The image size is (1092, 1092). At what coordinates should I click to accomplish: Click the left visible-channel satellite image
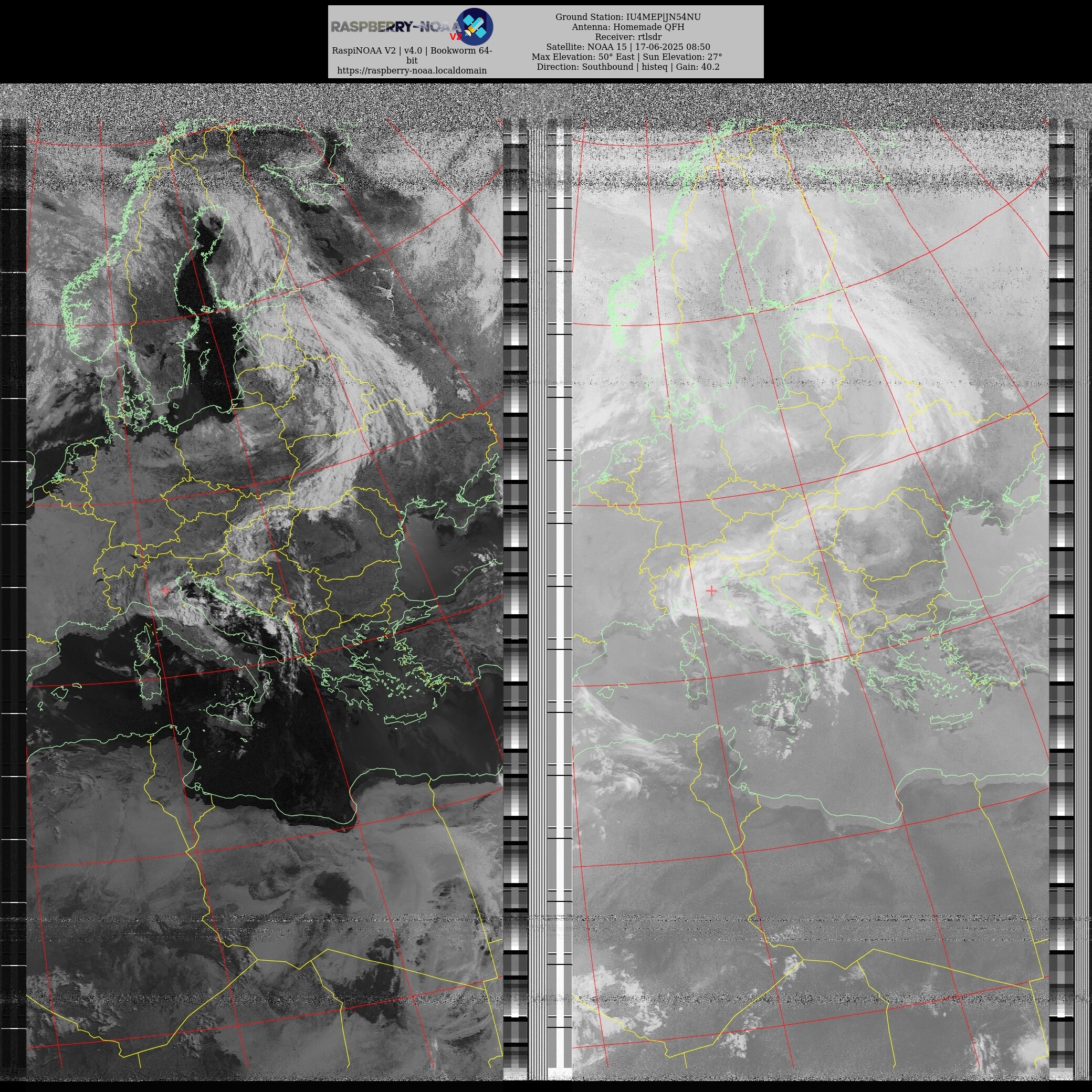pyautogui.click(x=265, y=582)
